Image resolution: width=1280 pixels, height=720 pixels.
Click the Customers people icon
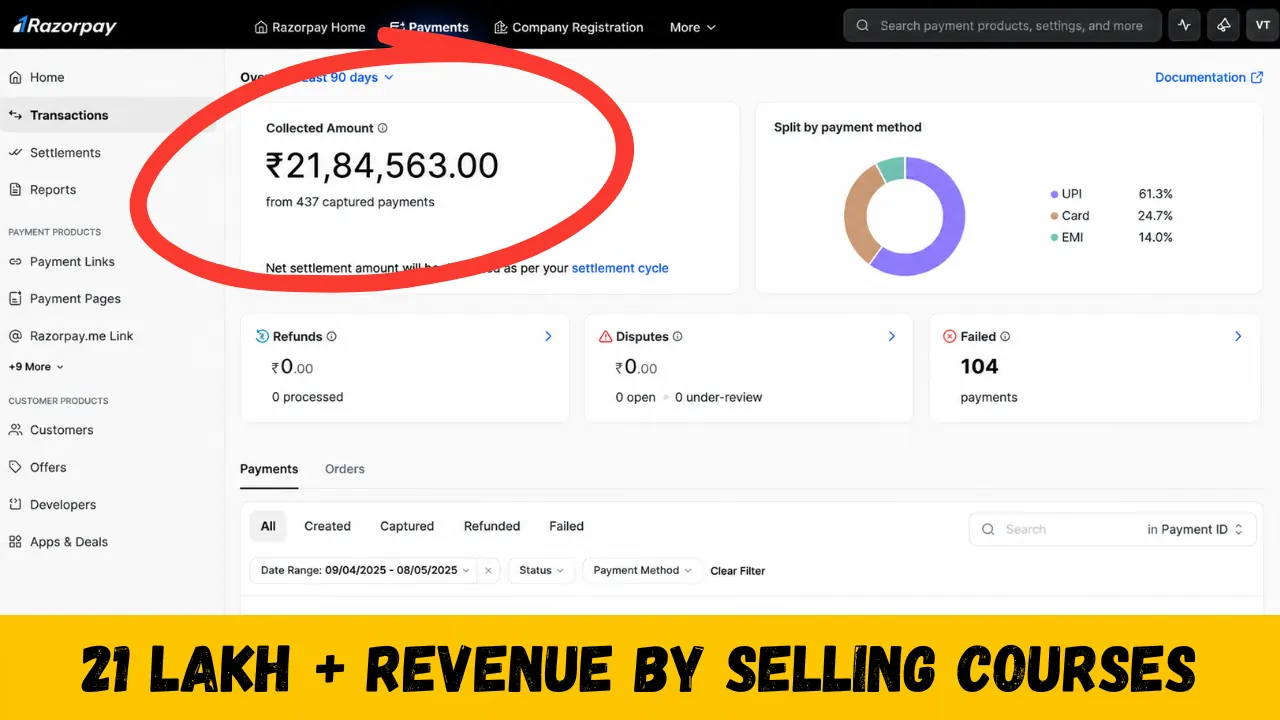pos(15,430)
